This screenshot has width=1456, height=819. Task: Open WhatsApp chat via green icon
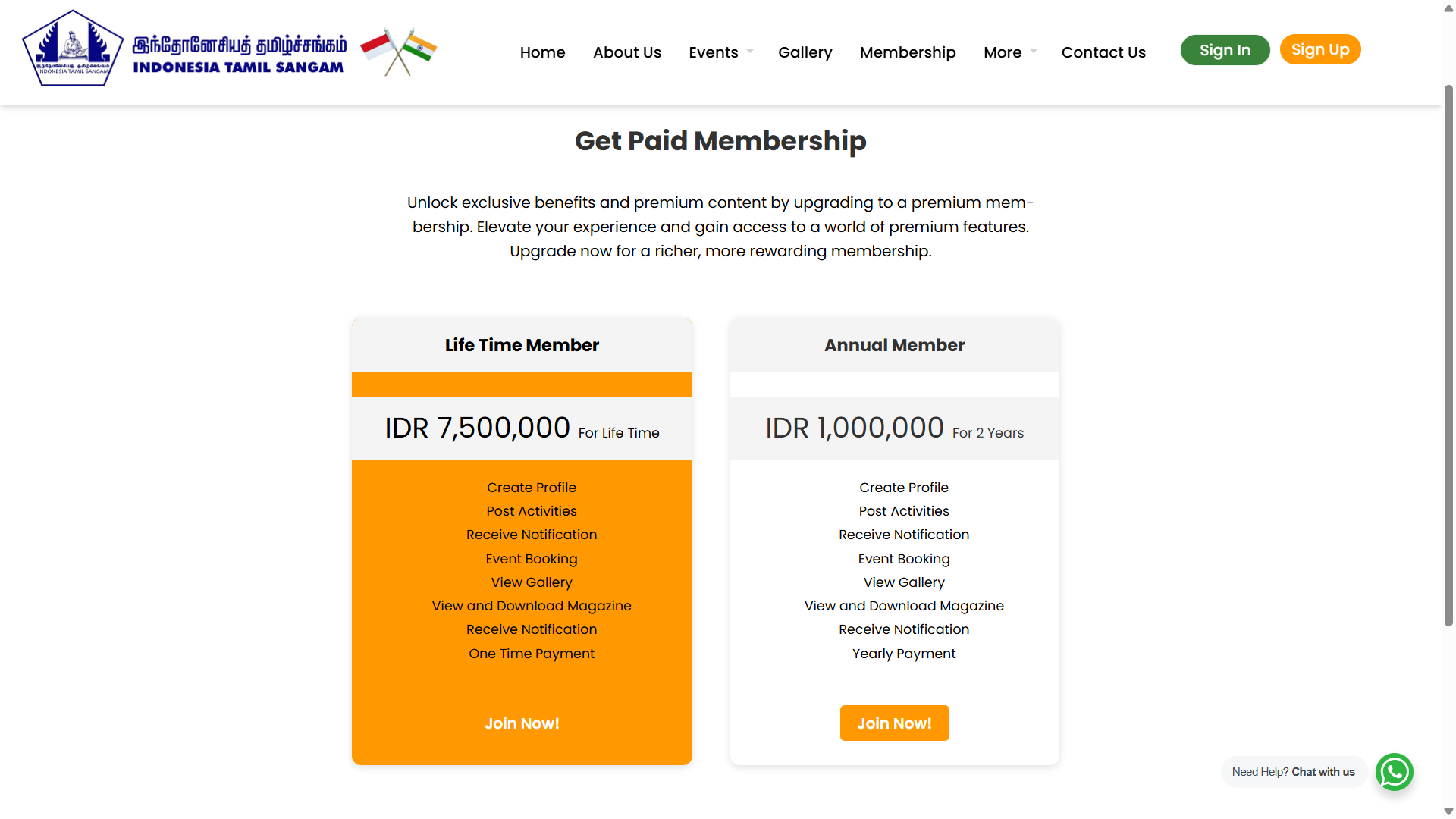tap(1394, 771)
